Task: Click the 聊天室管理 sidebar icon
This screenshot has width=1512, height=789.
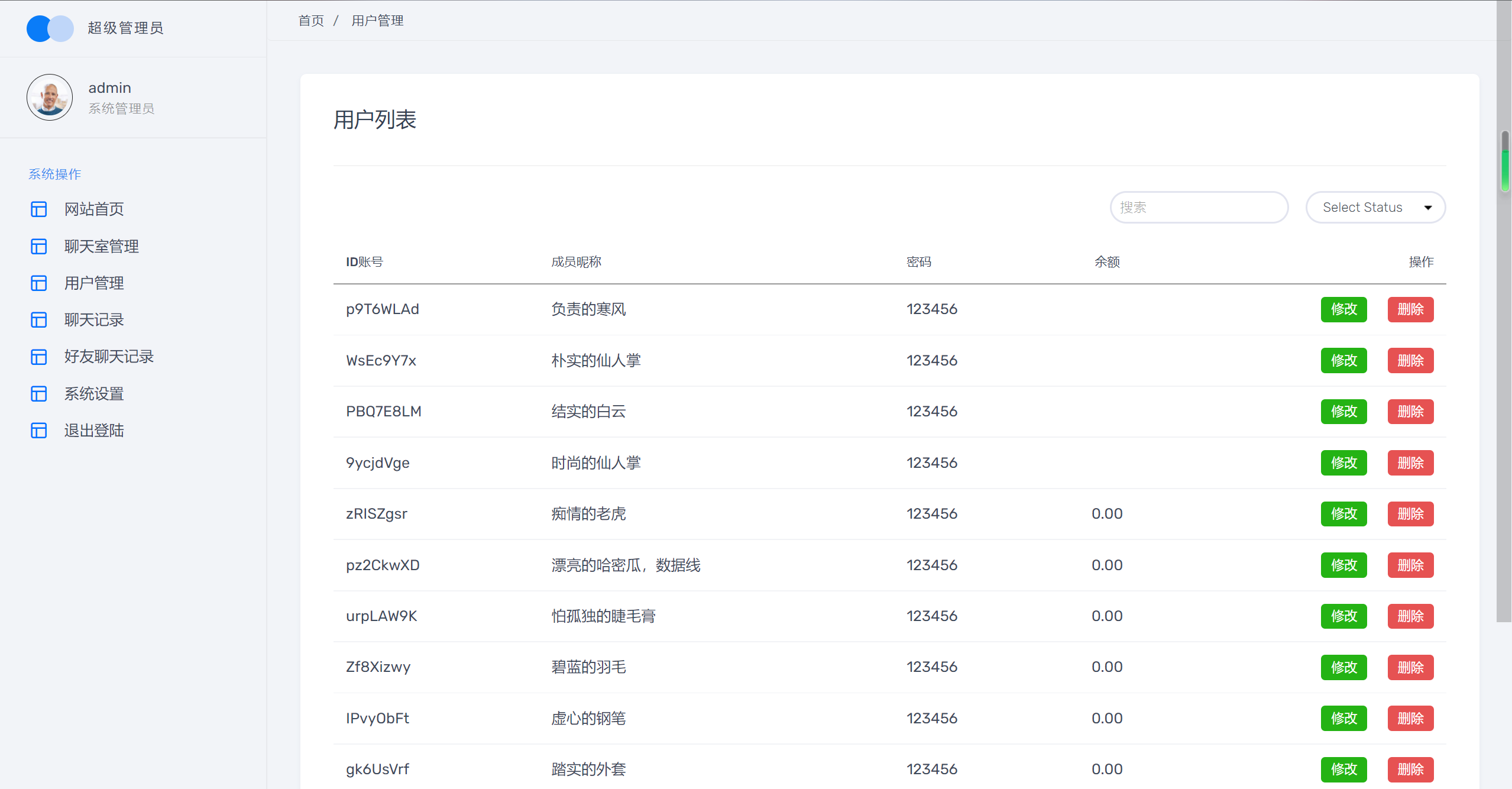Action: click(37, 245)
